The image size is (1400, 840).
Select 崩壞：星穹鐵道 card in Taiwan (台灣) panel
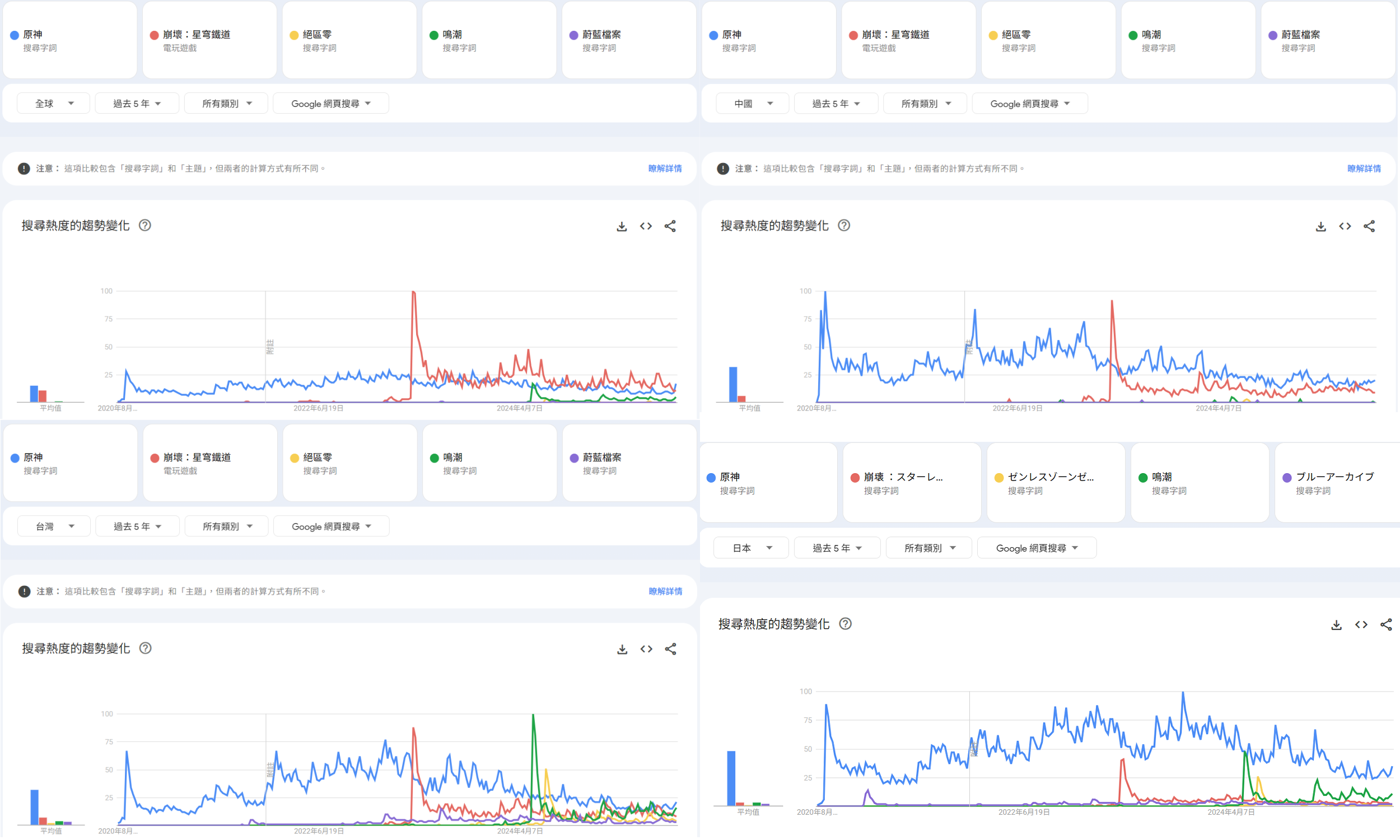(x=210, y=463)
